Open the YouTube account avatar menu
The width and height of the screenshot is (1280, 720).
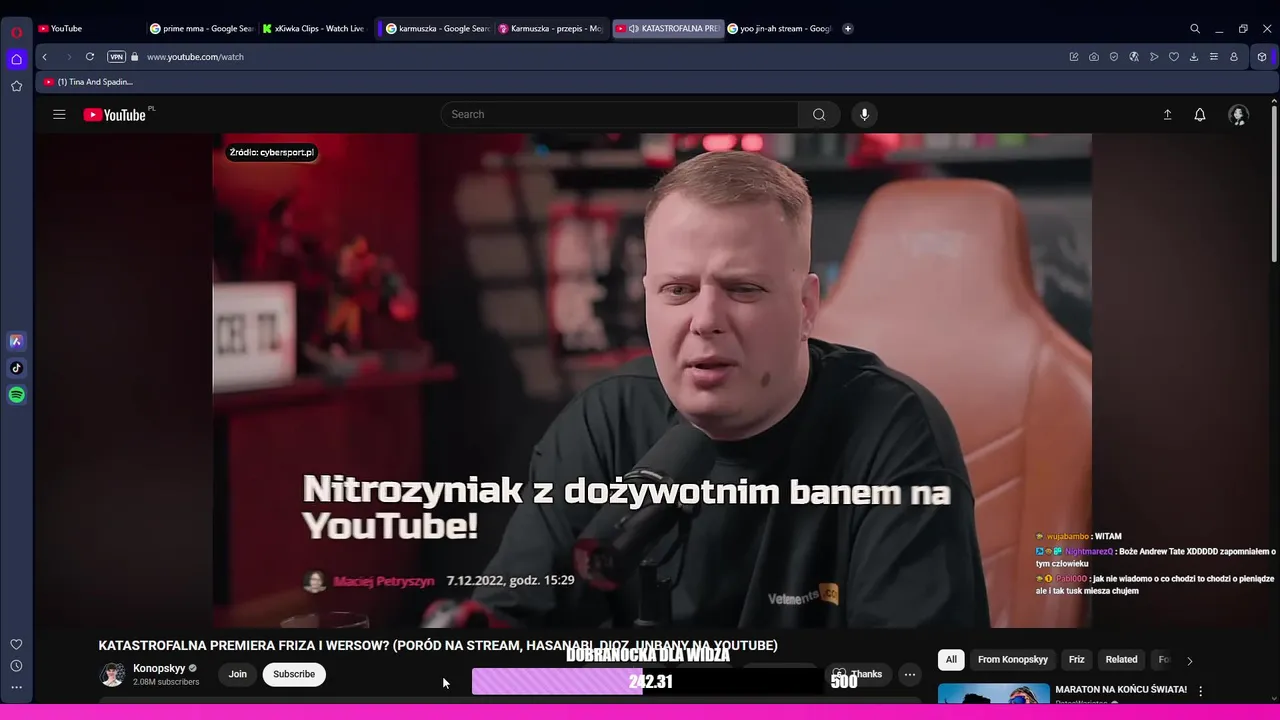(x=1238, y=115)
